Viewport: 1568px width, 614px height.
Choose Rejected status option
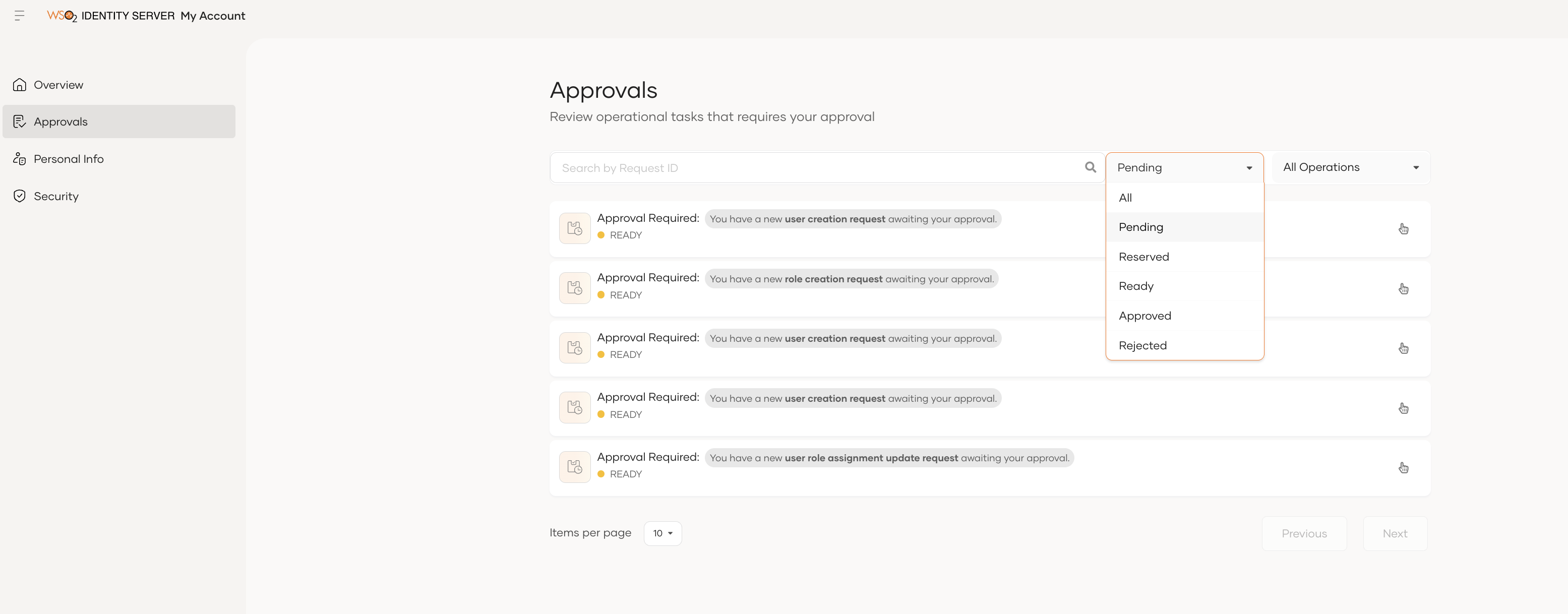pyautogui.click(x=1184, y=345)
